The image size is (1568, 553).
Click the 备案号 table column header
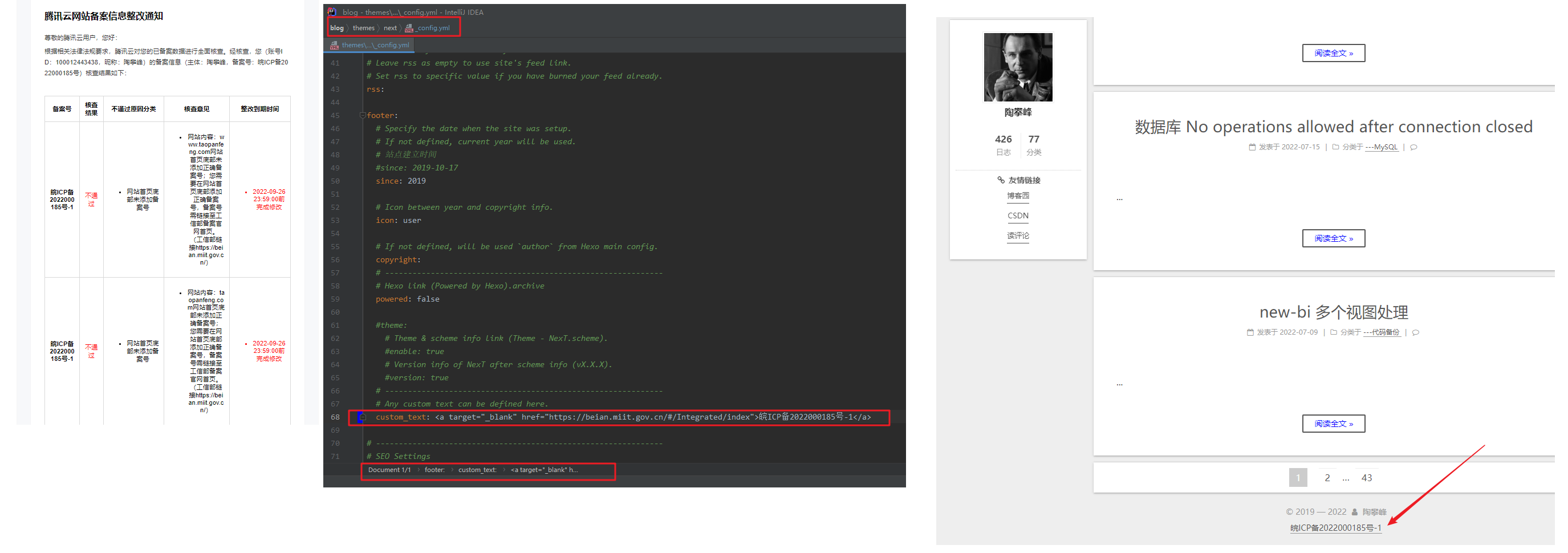(x=62, y=110)
